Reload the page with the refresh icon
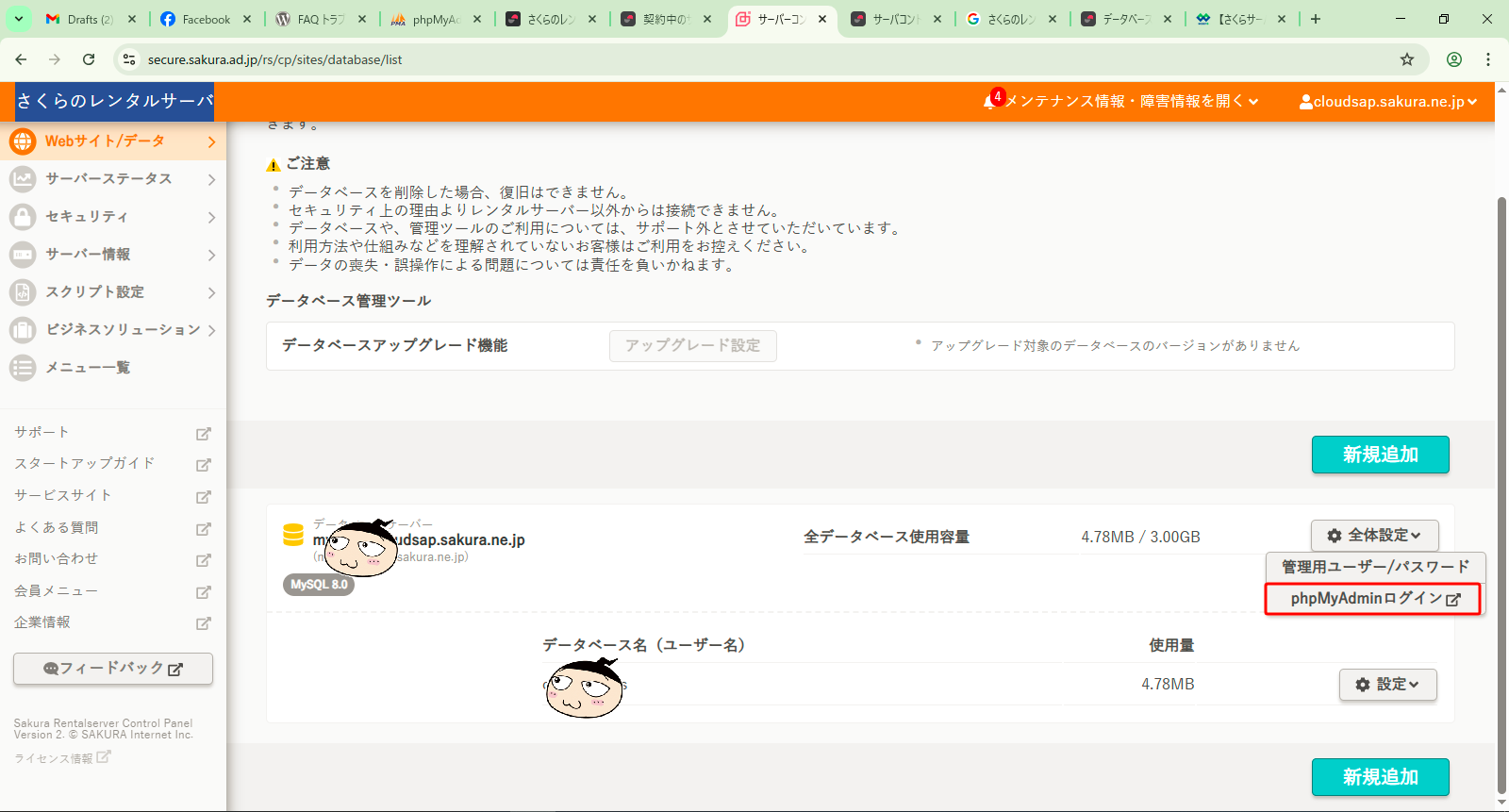Screen dimensions: 1509x812 (89, 59)
